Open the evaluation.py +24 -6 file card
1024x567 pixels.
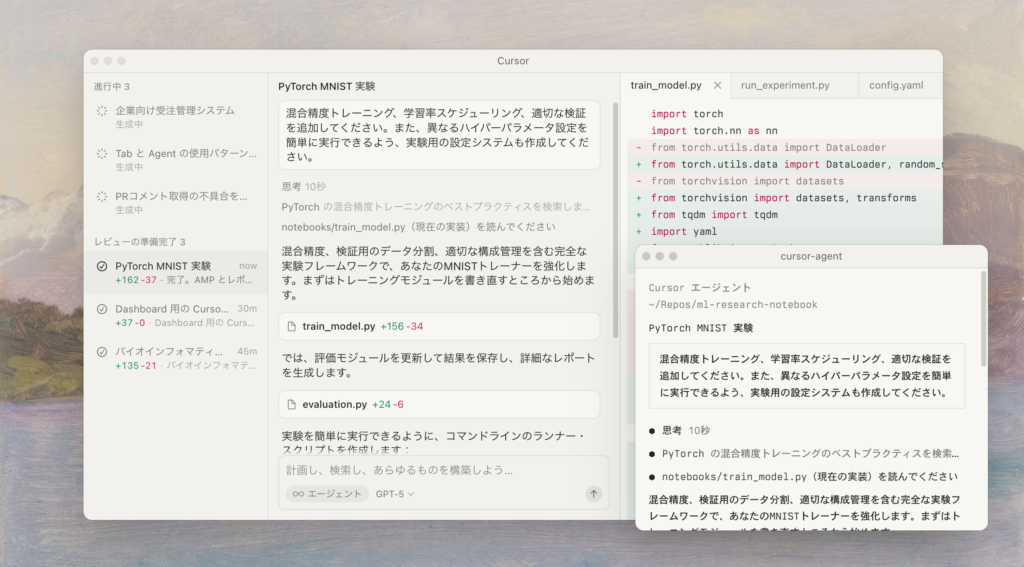[439, 404]
